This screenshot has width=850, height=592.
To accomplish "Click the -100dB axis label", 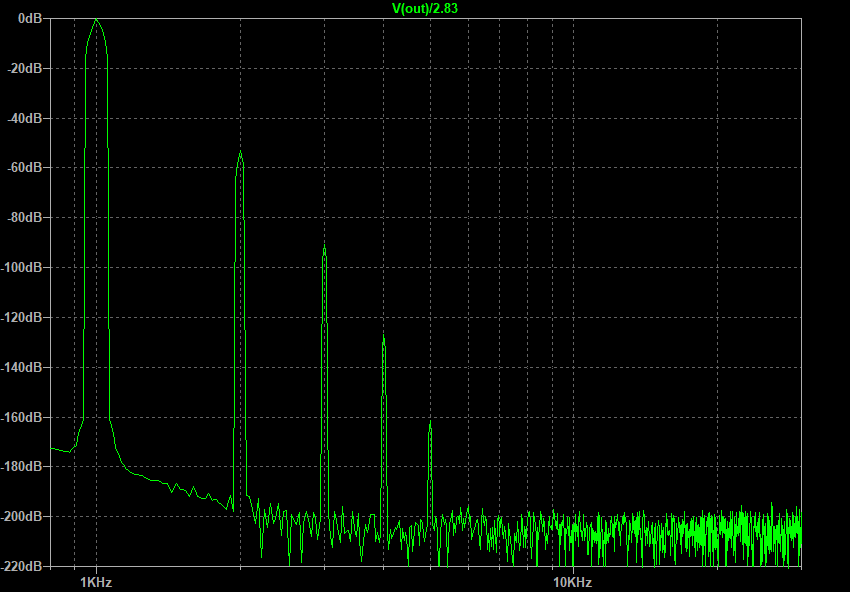I will [21, 267].
